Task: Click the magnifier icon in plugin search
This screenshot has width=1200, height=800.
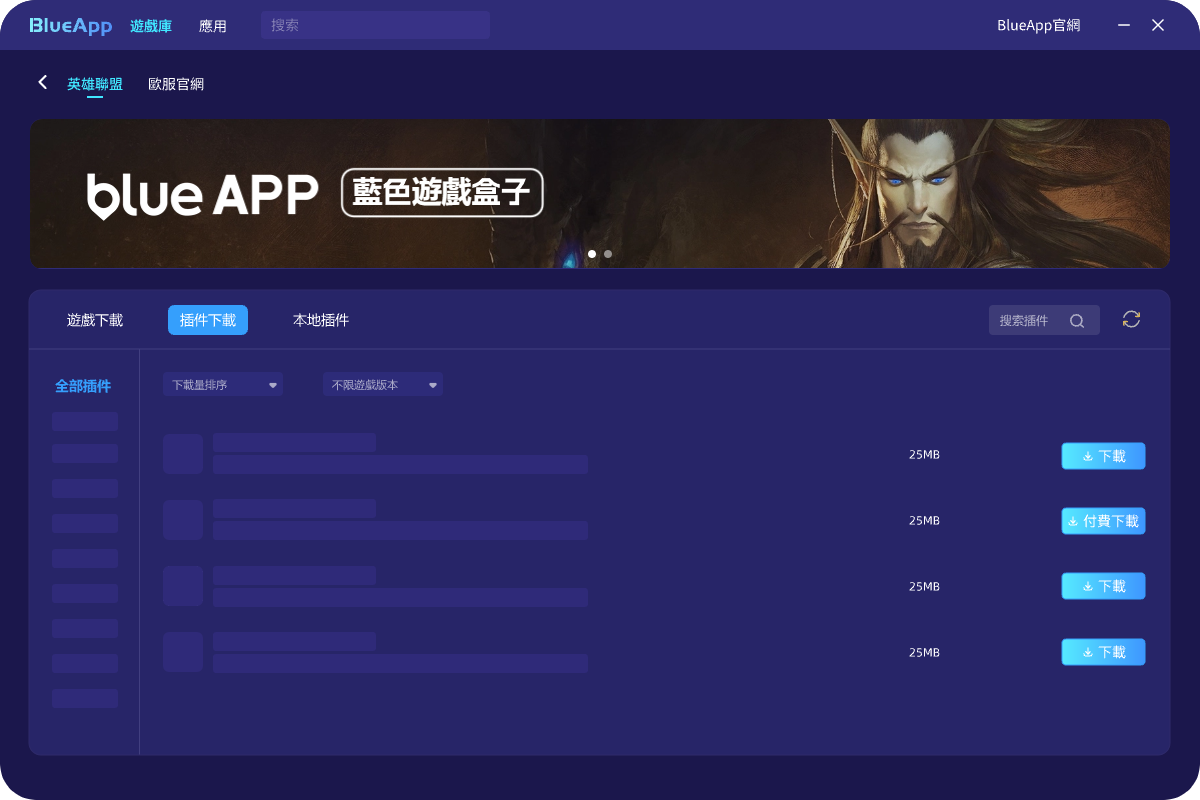Action: (x=1077, y=321)
